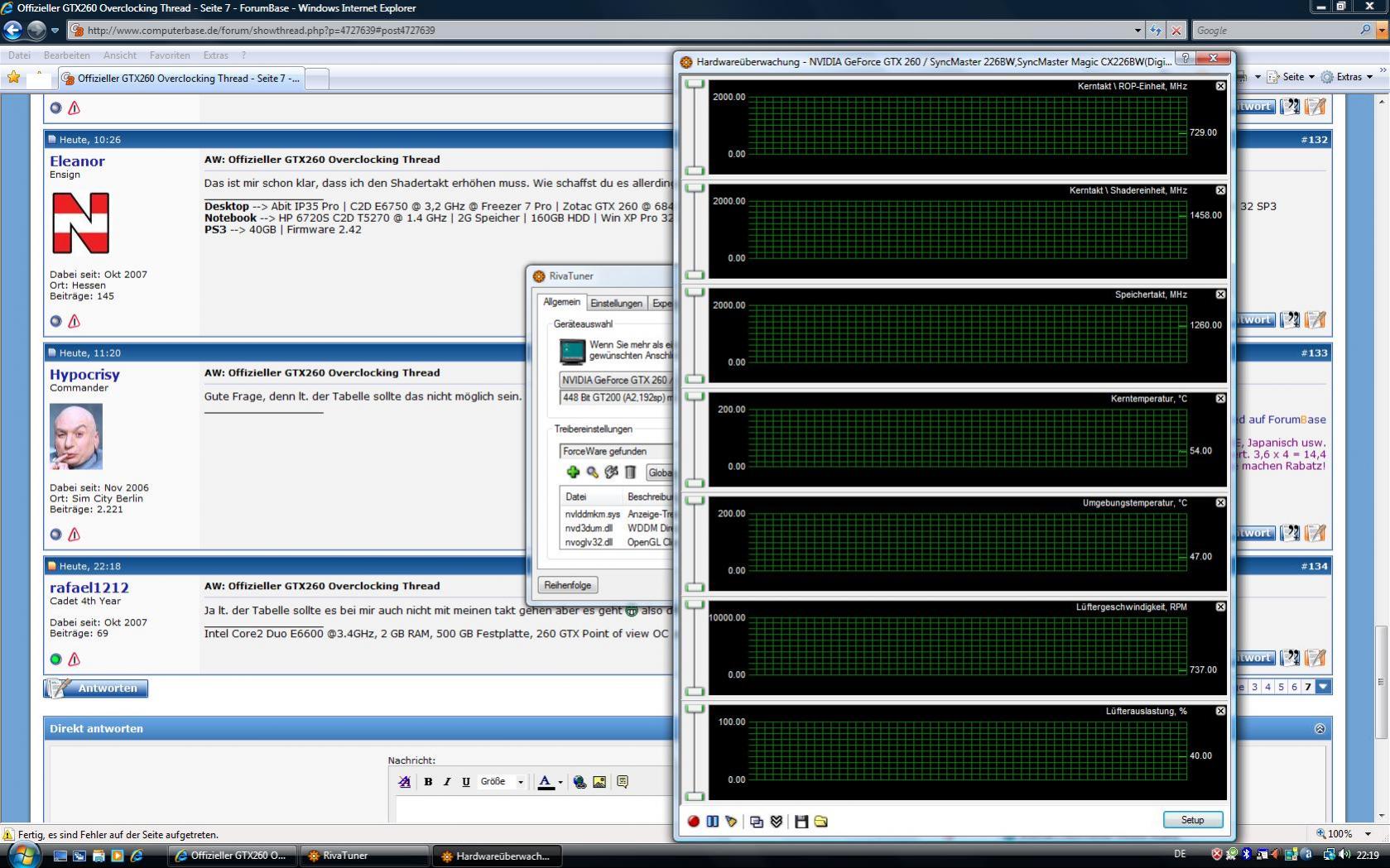Click the lower range slider of the Shadereinheit graph

click(x=695, y=275)
